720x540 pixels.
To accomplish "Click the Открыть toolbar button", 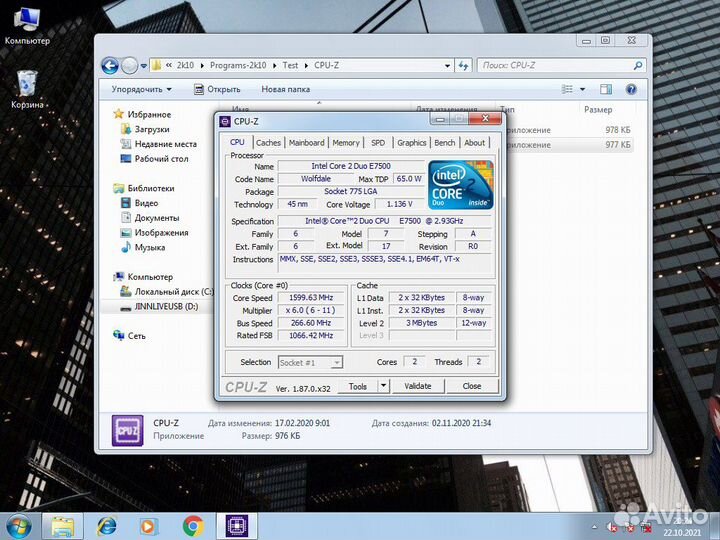I will pos(217,89).
